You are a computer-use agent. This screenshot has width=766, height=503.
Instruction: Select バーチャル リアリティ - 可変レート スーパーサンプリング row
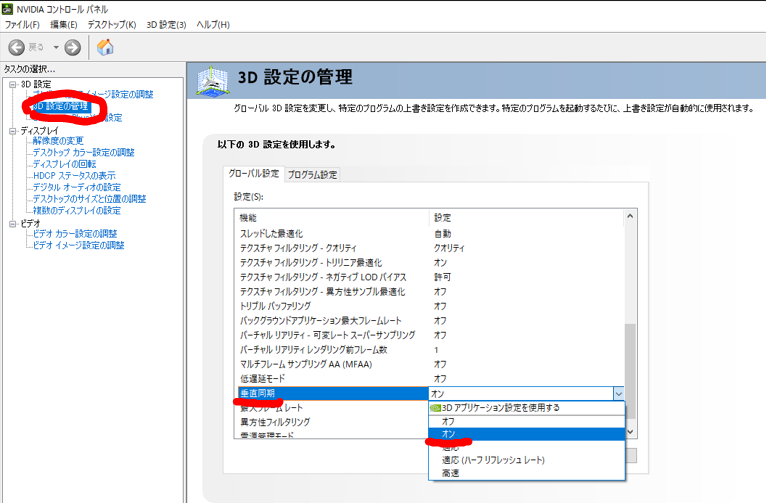click(x=431, y=335)
